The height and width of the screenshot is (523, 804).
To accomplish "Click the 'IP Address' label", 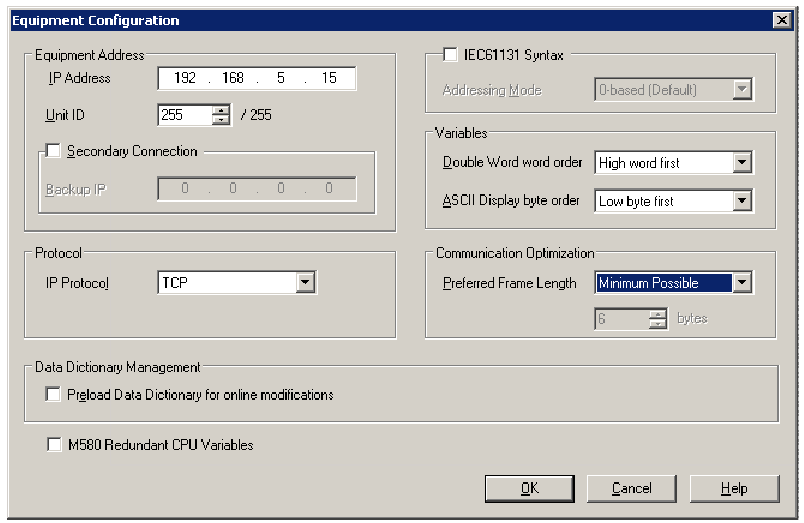I will (79, 78).
